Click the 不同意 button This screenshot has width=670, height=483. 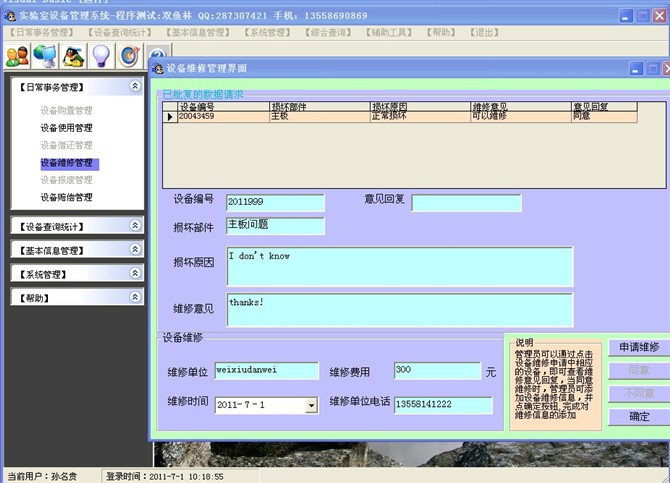click(639, 393)
